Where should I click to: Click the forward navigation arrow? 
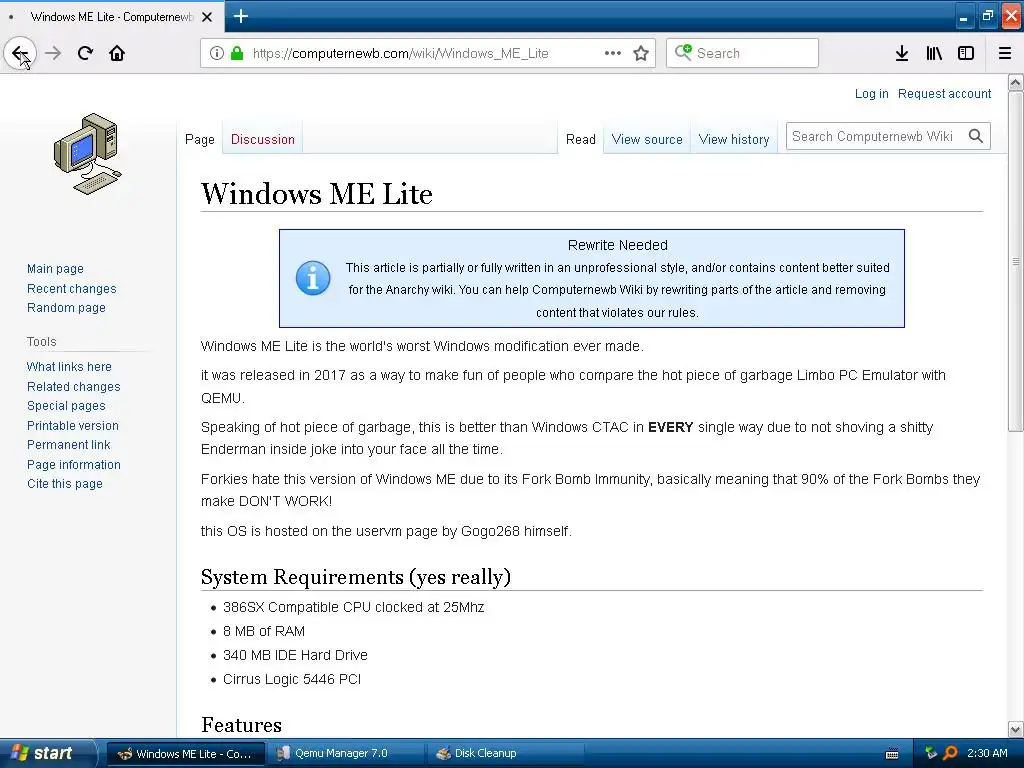coord(53,53)
